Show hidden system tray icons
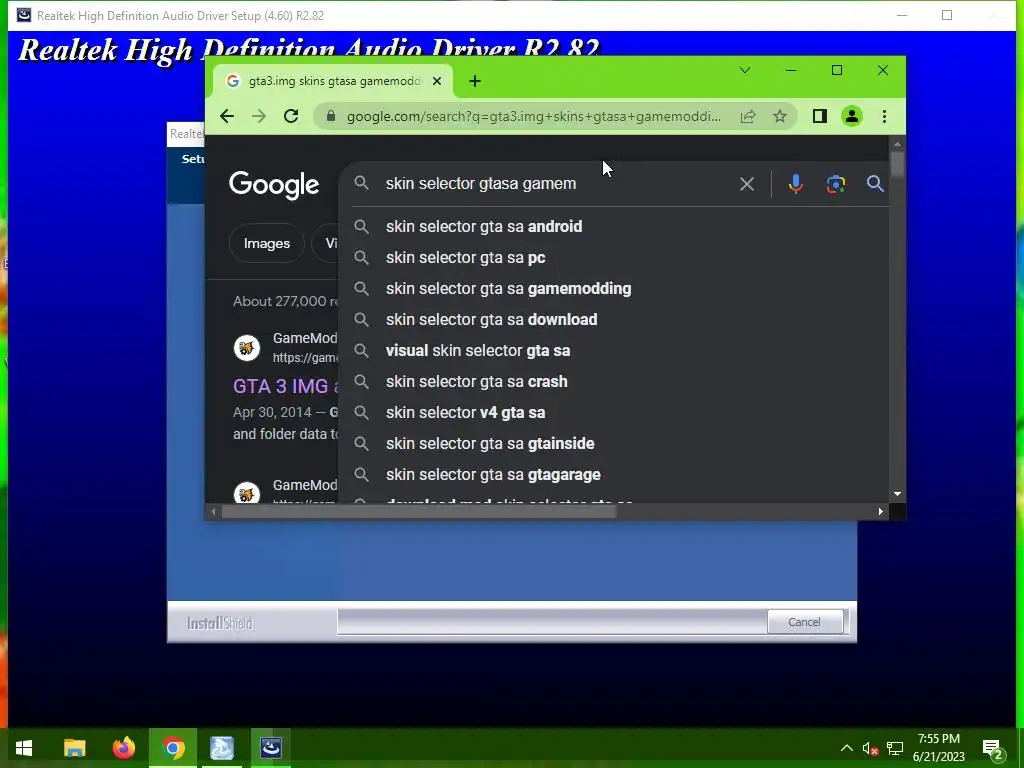1024x768 pixels. tap(846, 748)
